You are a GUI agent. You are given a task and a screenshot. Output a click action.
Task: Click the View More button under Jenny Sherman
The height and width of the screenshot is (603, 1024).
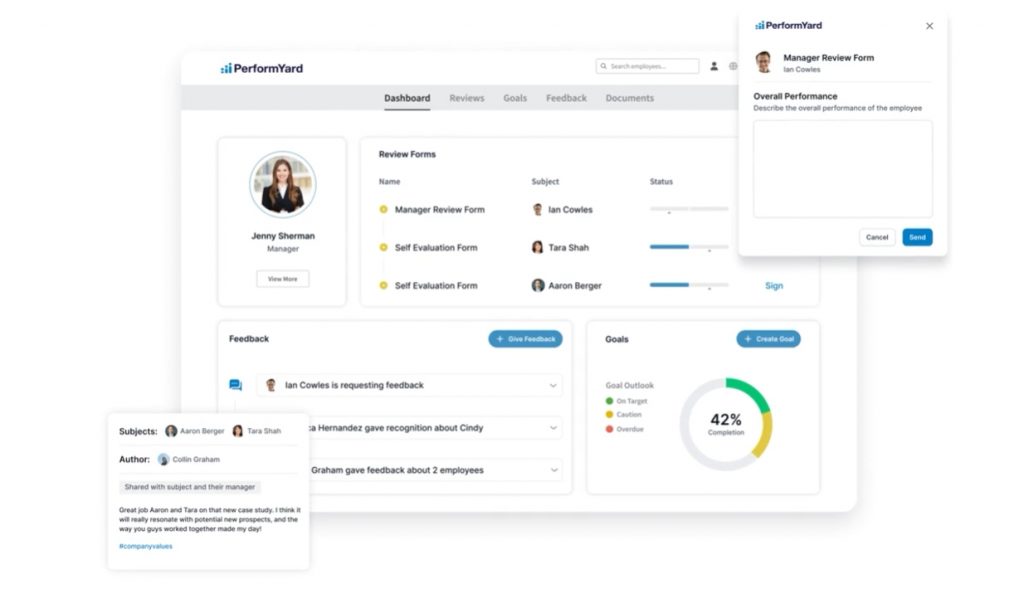[x=283, y=279]
